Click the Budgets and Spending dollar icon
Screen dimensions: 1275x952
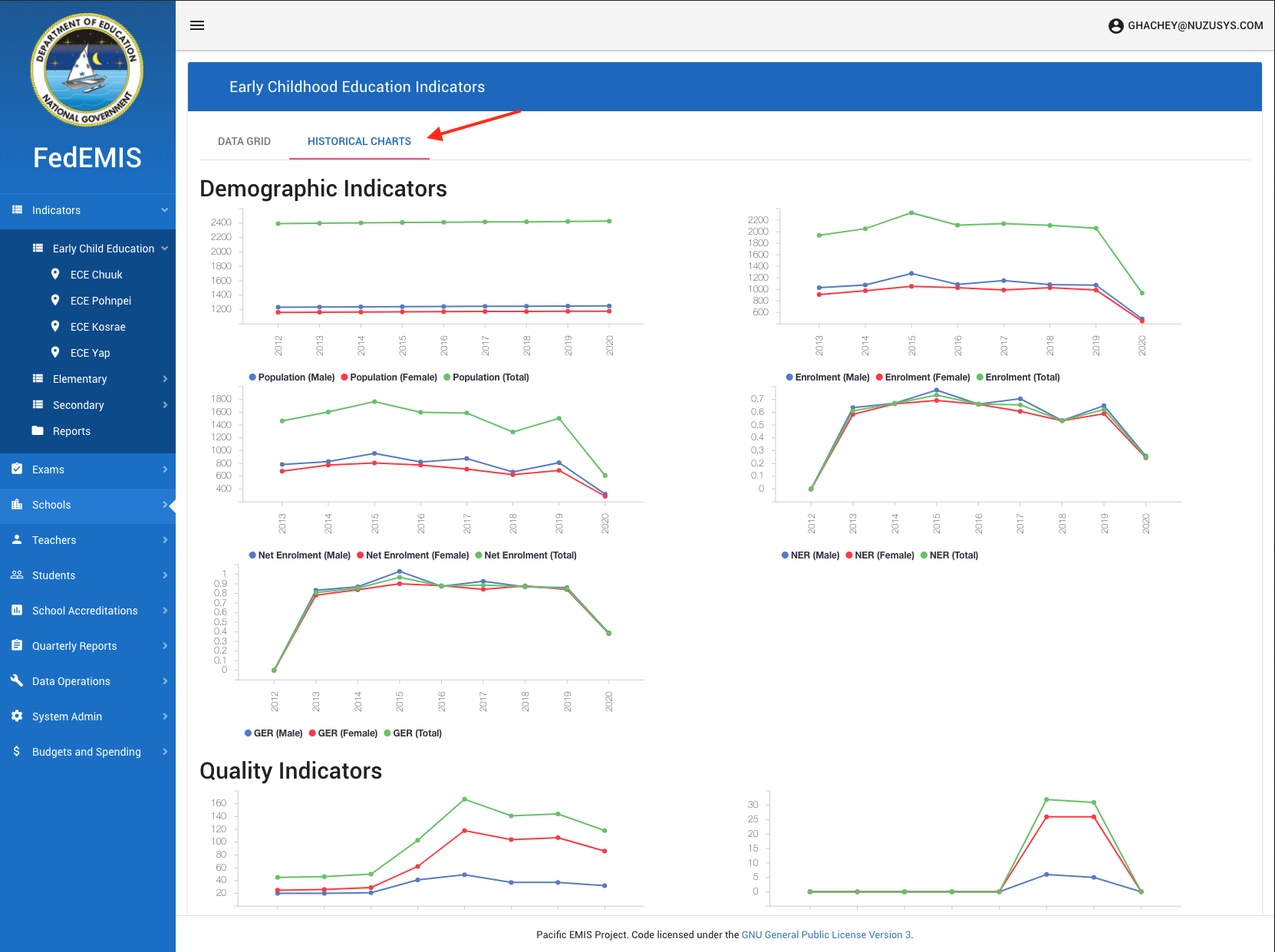pos(17,751)
